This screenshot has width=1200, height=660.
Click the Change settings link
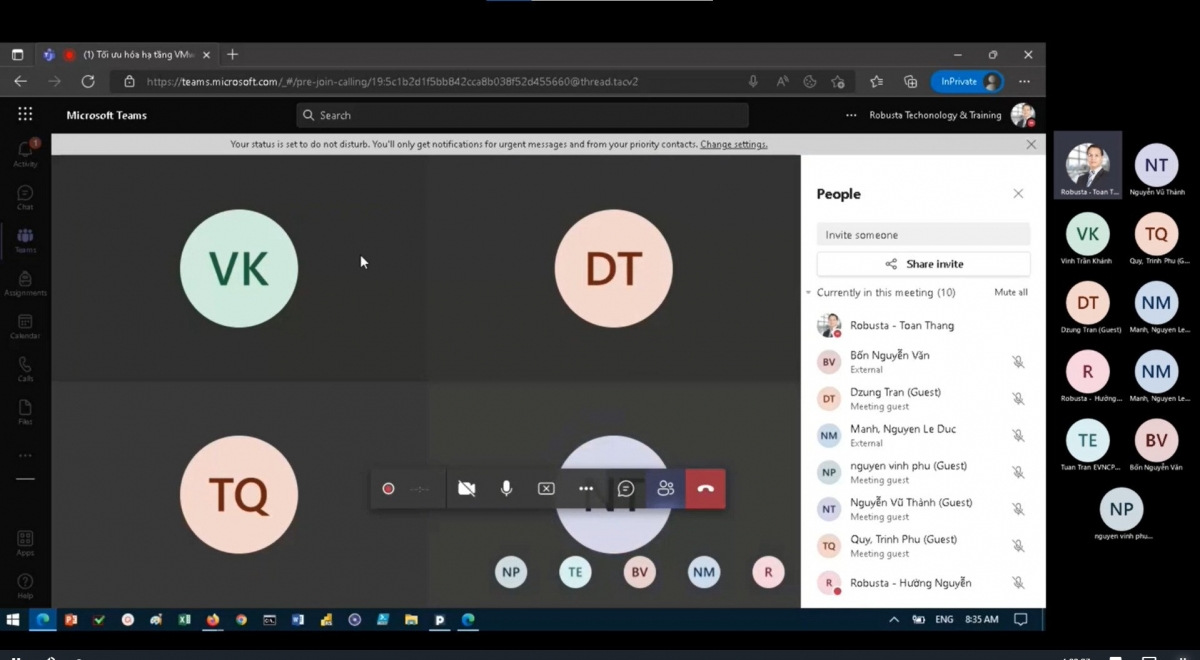(x=734, y=144)
